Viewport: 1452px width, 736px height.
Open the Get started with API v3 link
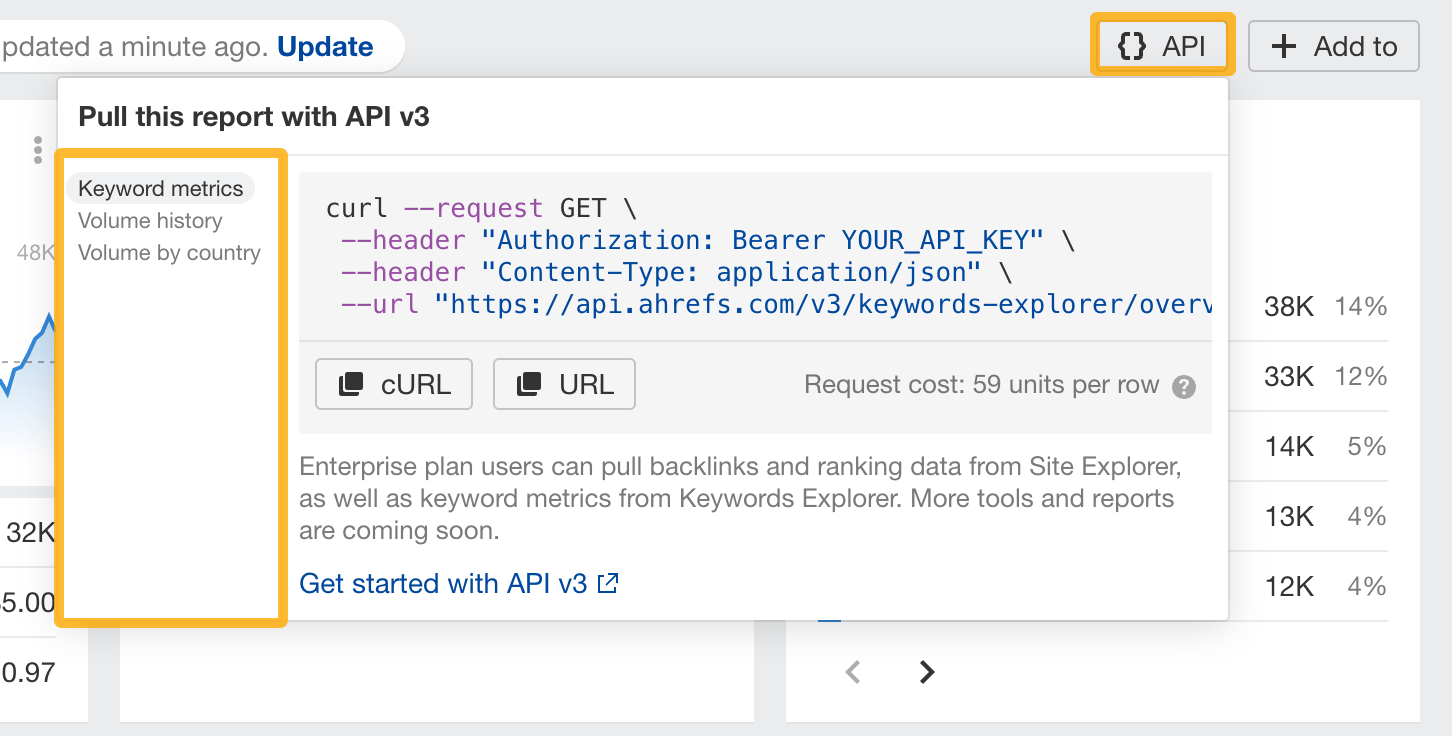click(x=444, y=583)
